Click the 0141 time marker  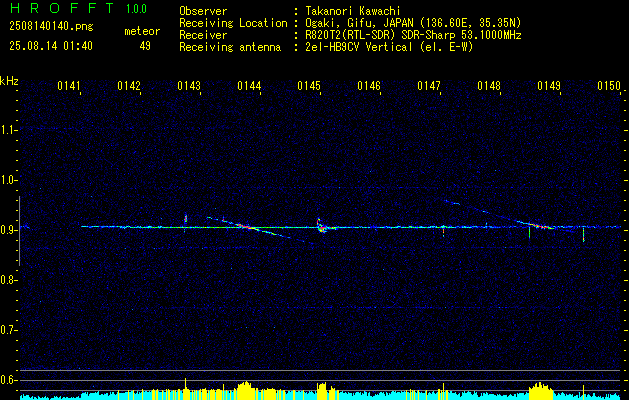(x=69, y=86)
